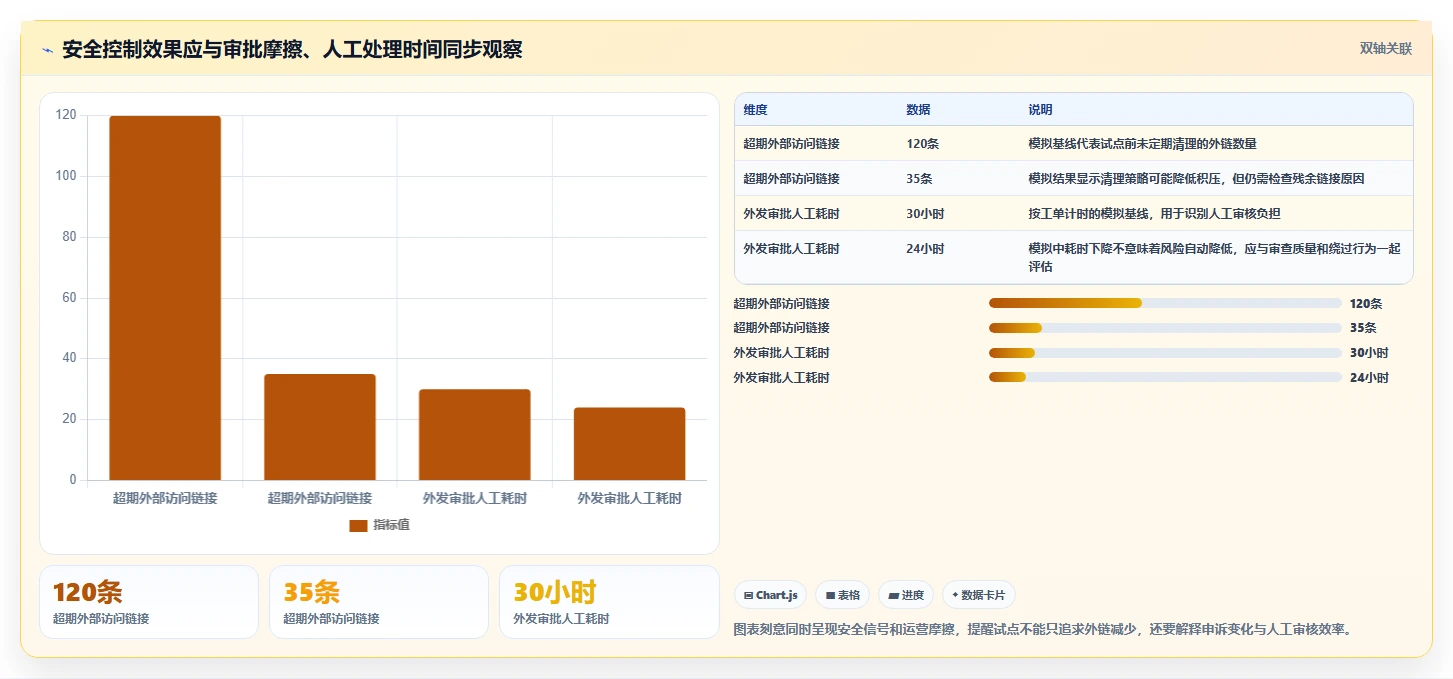Click description starting 模拟中耗时下降

pos(1214,258)
